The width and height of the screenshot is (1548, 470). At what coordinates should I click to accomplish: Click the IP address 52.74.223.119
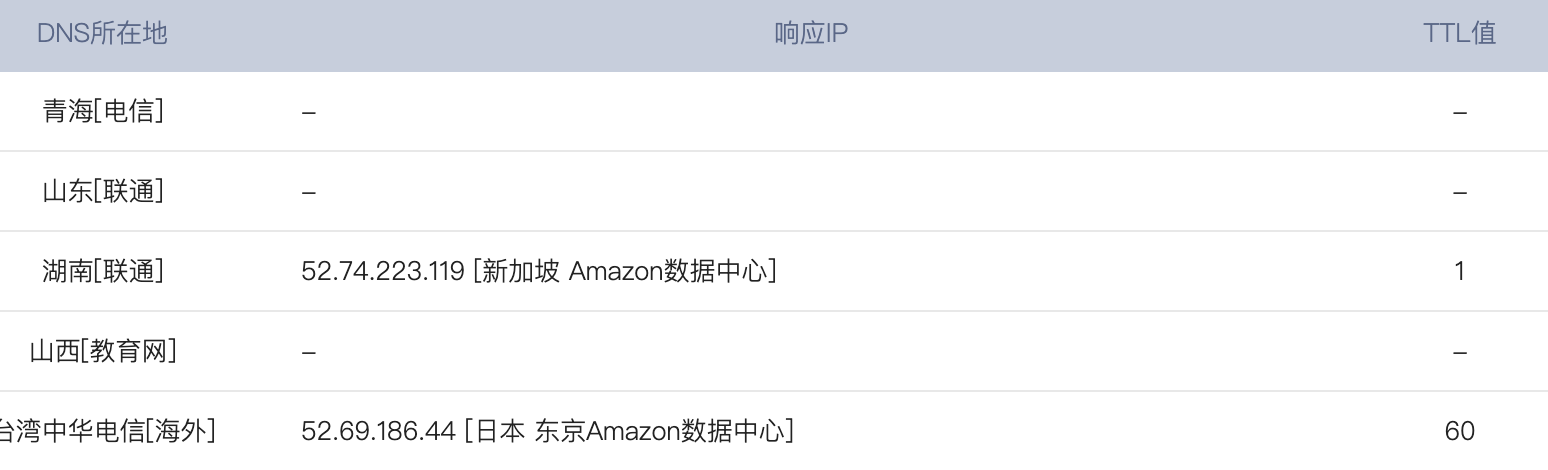tap(381, 271)
